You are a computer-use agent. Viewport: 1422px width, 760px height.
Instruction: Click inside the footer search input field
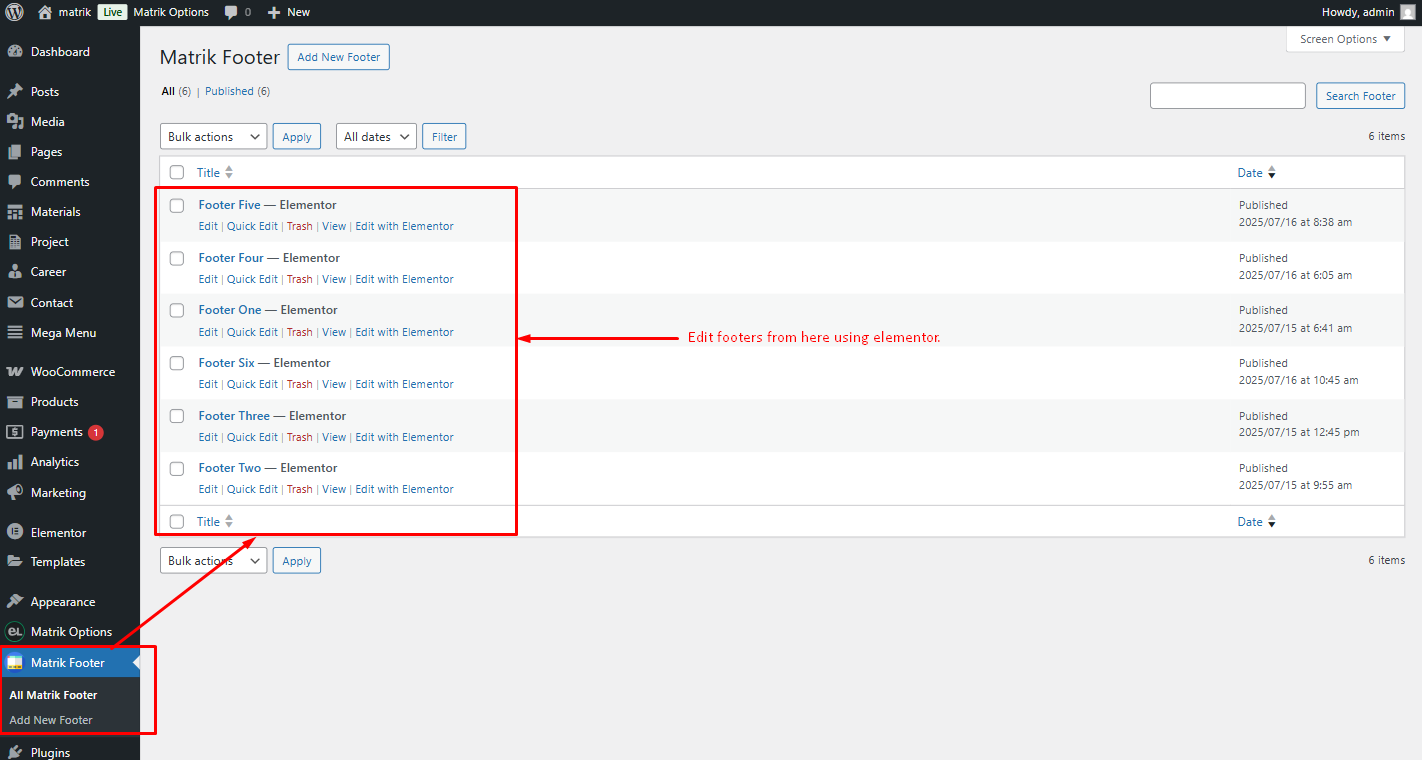point(1228,96)
